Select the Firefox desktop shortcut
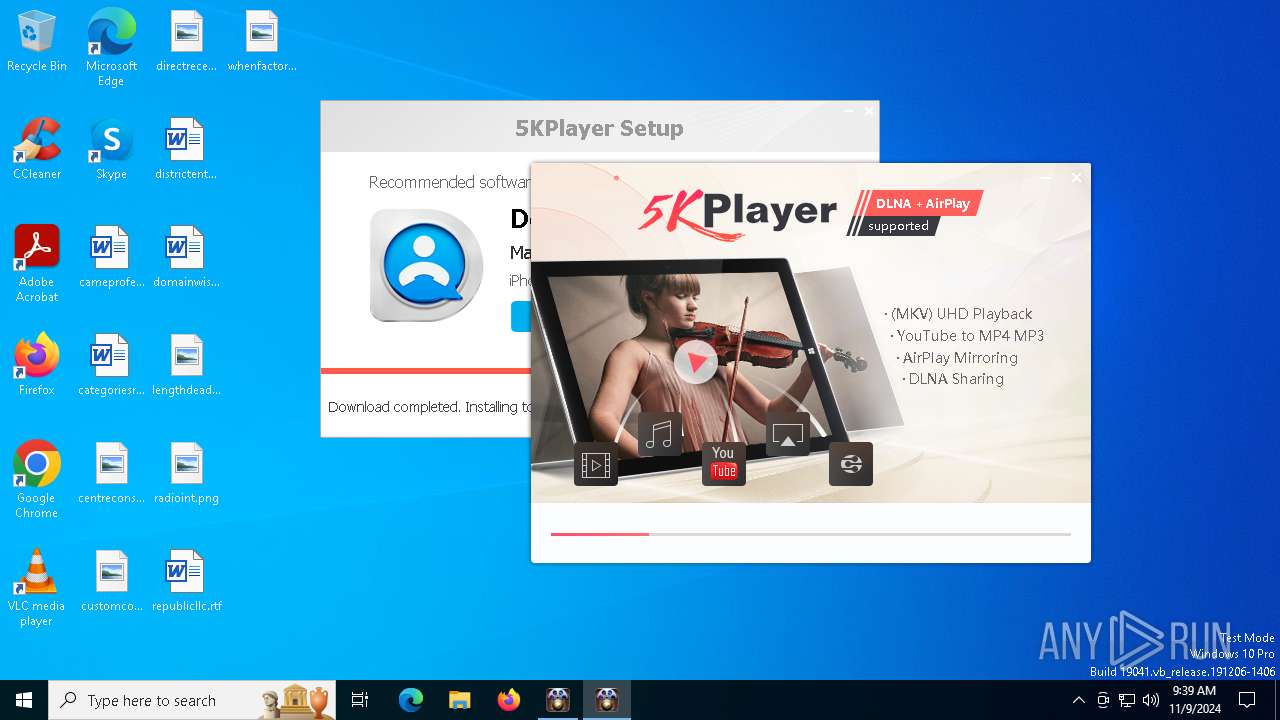Screen dimensions: 1280x720 tap(37, 365)
